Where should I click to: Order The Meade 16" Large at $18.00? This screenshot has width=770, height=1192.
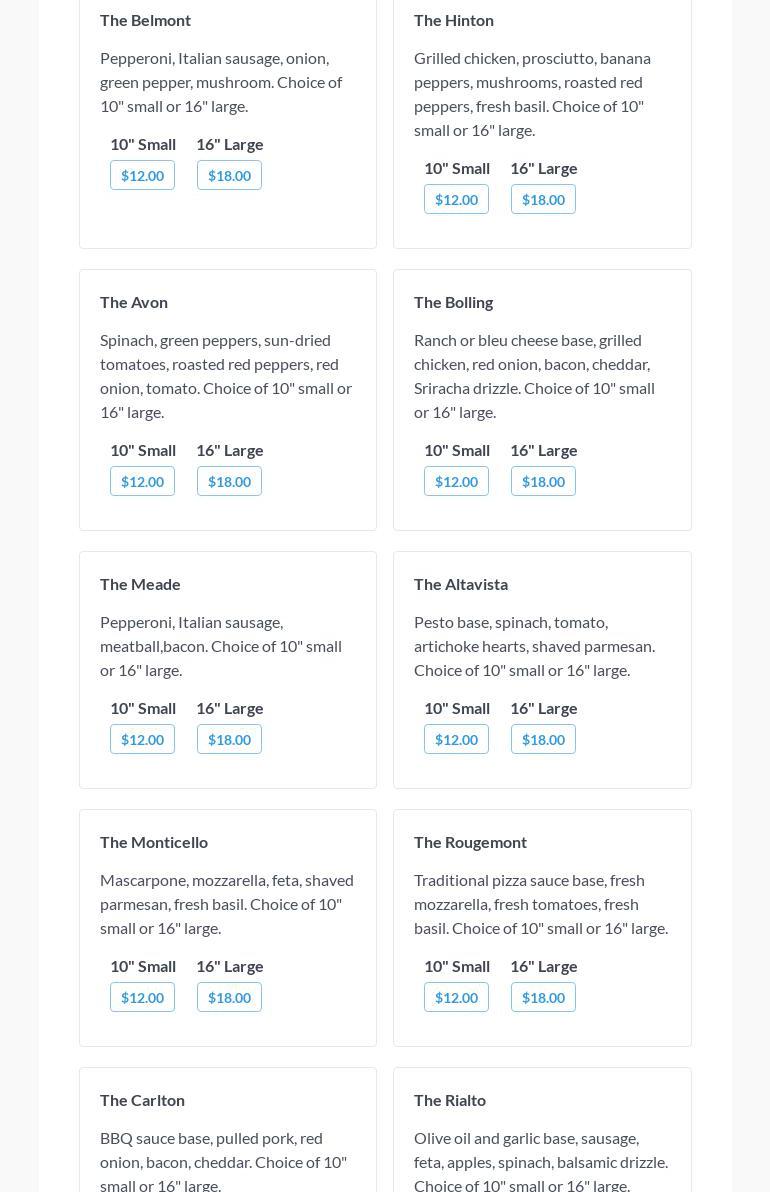point(229,740)
